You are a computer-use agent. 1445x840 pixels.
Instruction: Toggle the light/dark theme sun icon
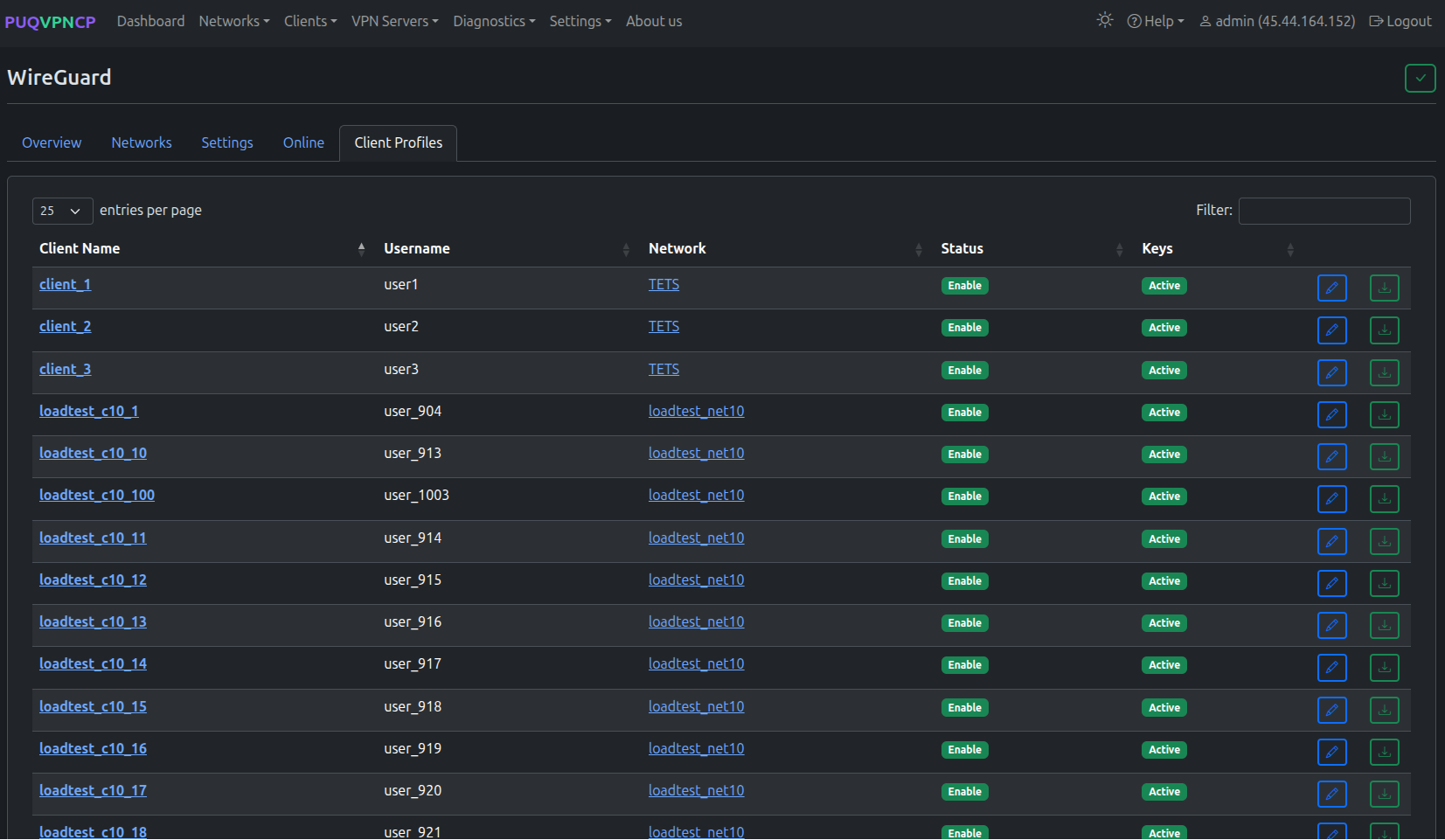[x=1105, y=20]
